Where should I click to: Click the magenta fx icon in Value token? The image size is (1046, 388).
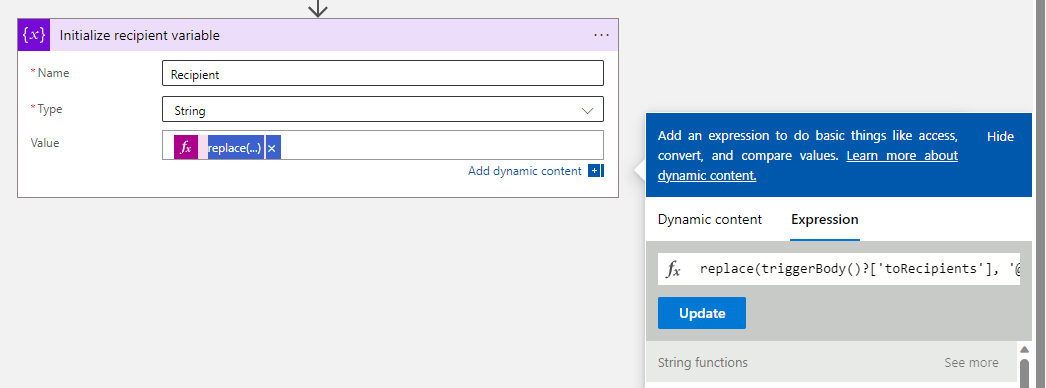(186, 147)
